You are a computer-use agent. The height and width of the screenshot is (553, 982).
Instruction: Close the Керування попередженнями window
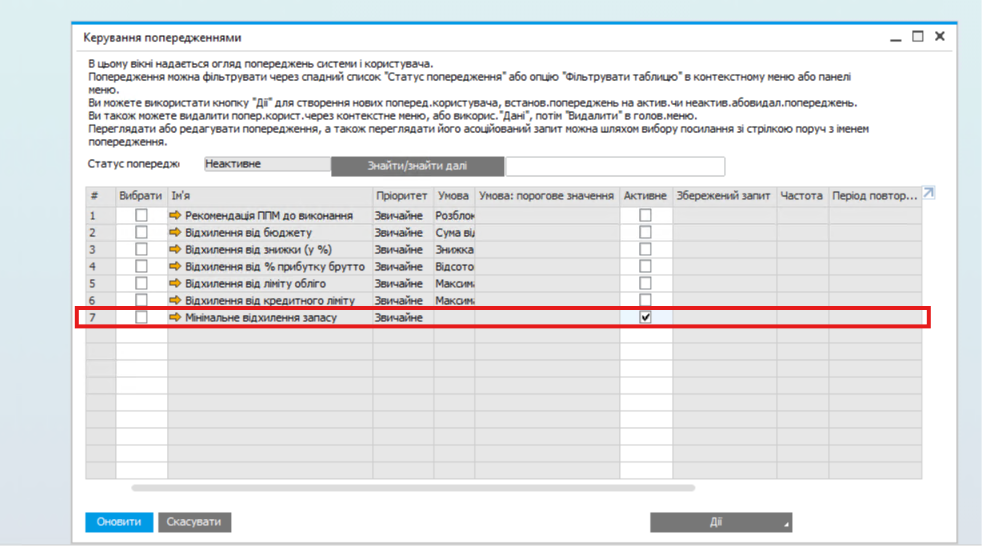[939, 36]
